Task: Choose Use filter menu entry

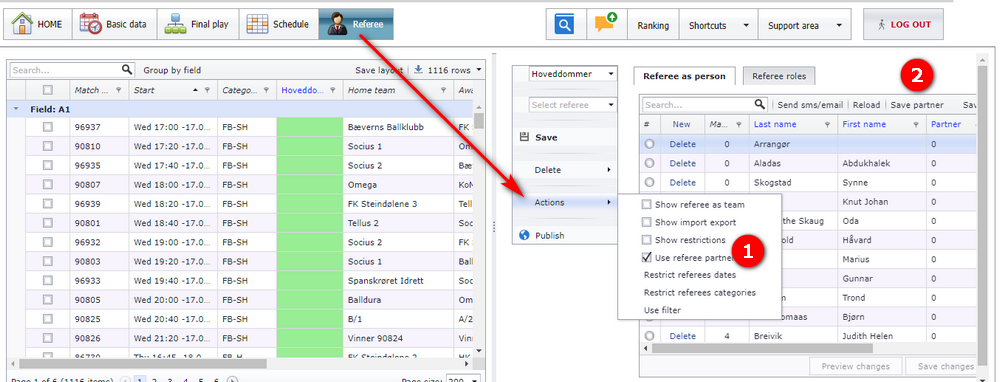Action: tap(662, 311)
